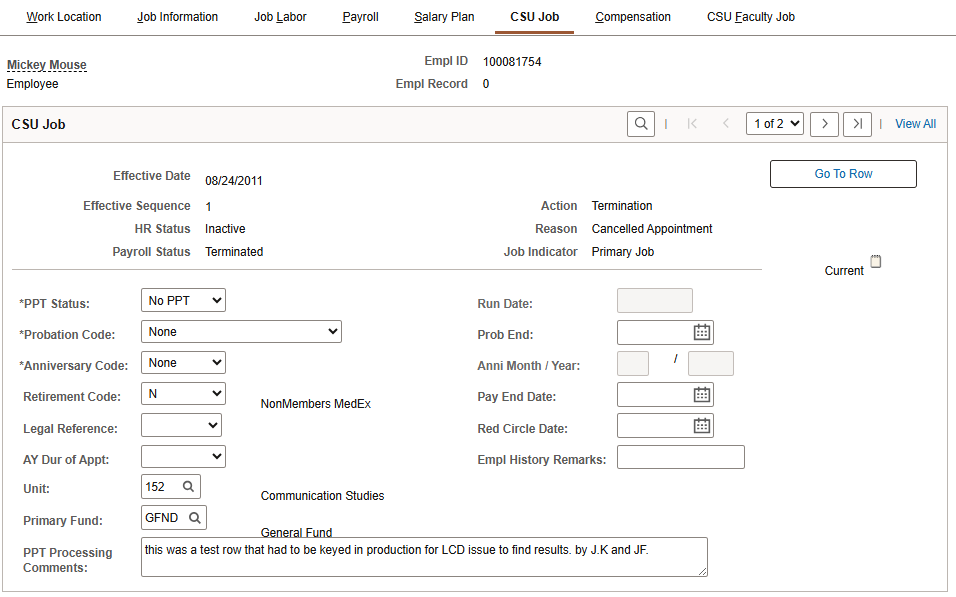Image resolution: width=956 pixels, height=597 pixels.
Task: Expand the row selector 1 of 2 dropdown
Action: pos(775,124)
